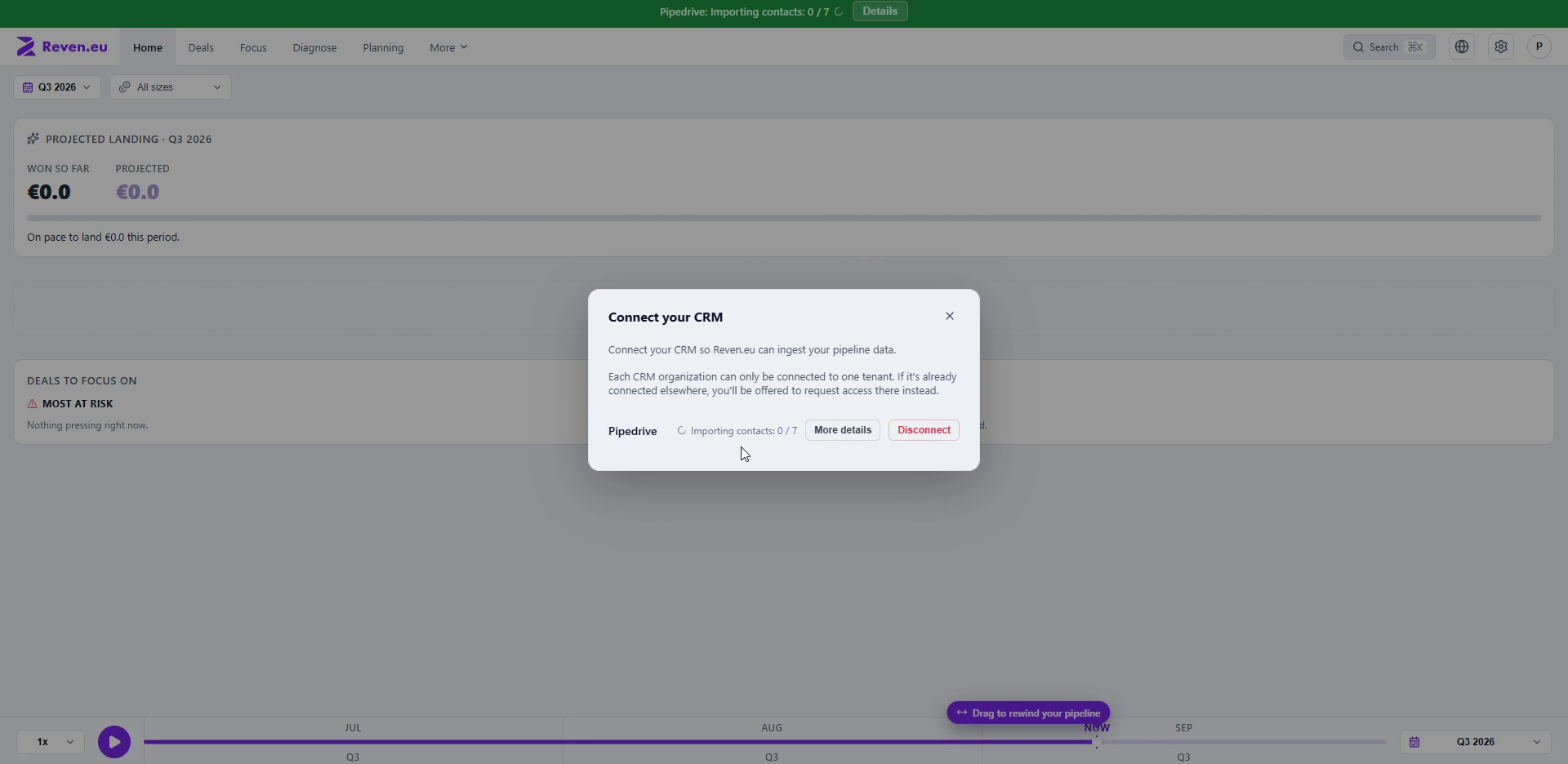Open the Deals tab
The image size is (1568, 764).
[201, 47]
